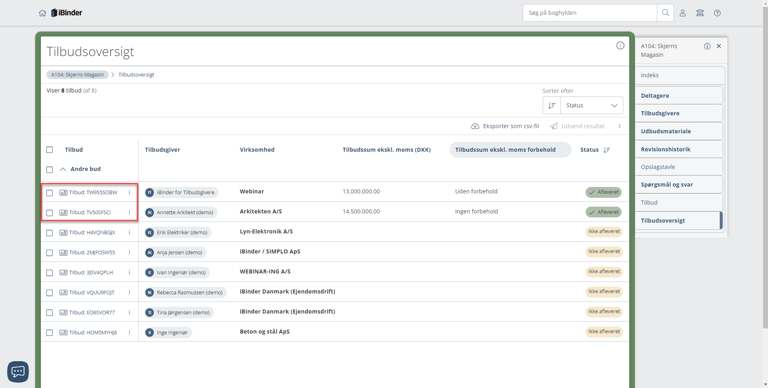Click Udsend resultat button
Screen dimensions: 768x388
click(577, 126)
